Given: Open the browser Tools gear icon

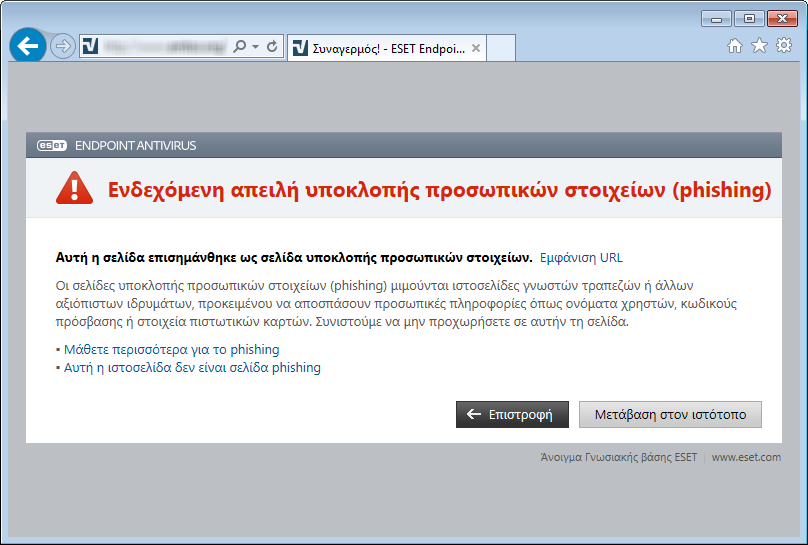Looking at the screenshot, I should pyautogui.click(x=784, y=45).
